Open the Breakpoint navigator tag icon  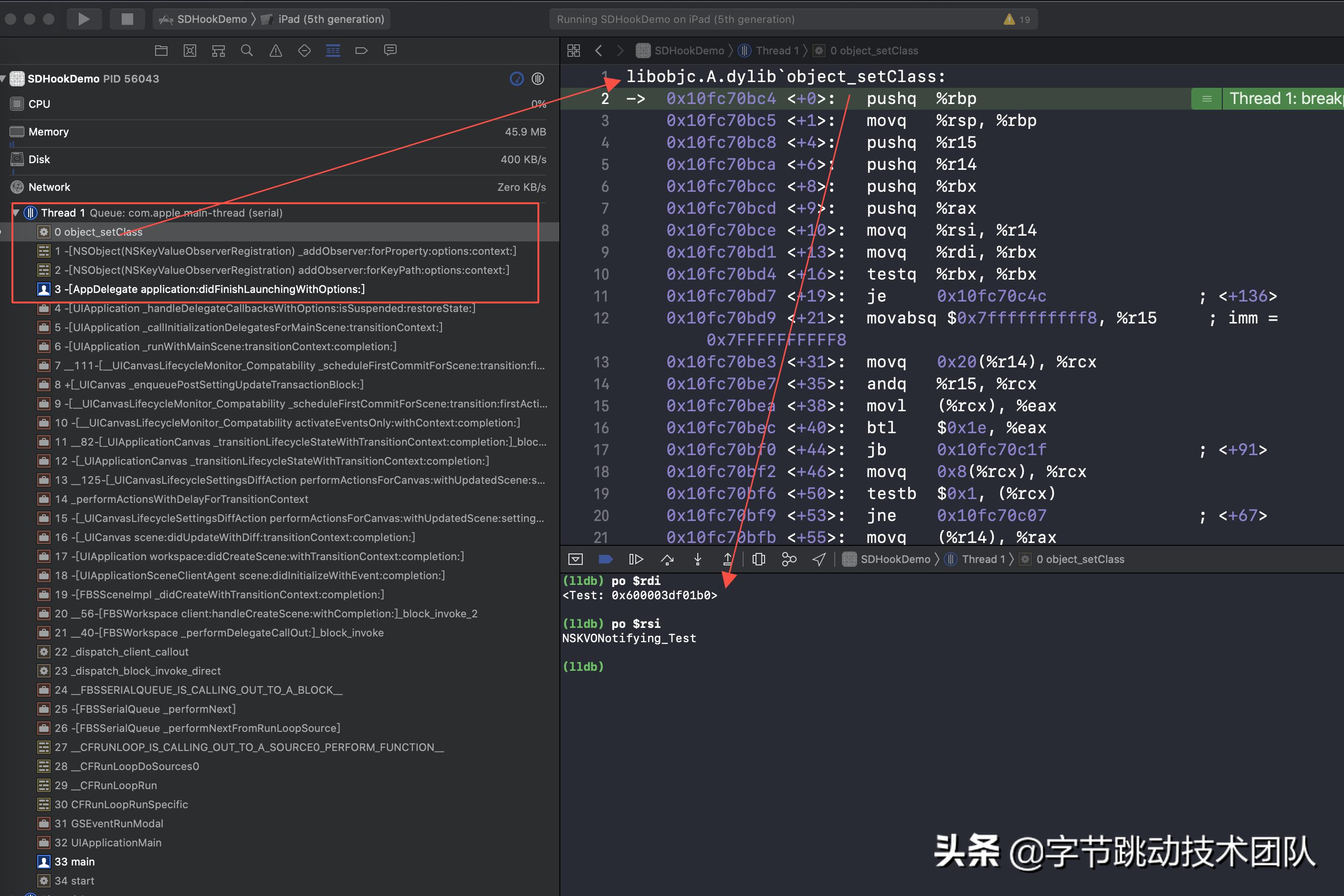coord(361,50)
